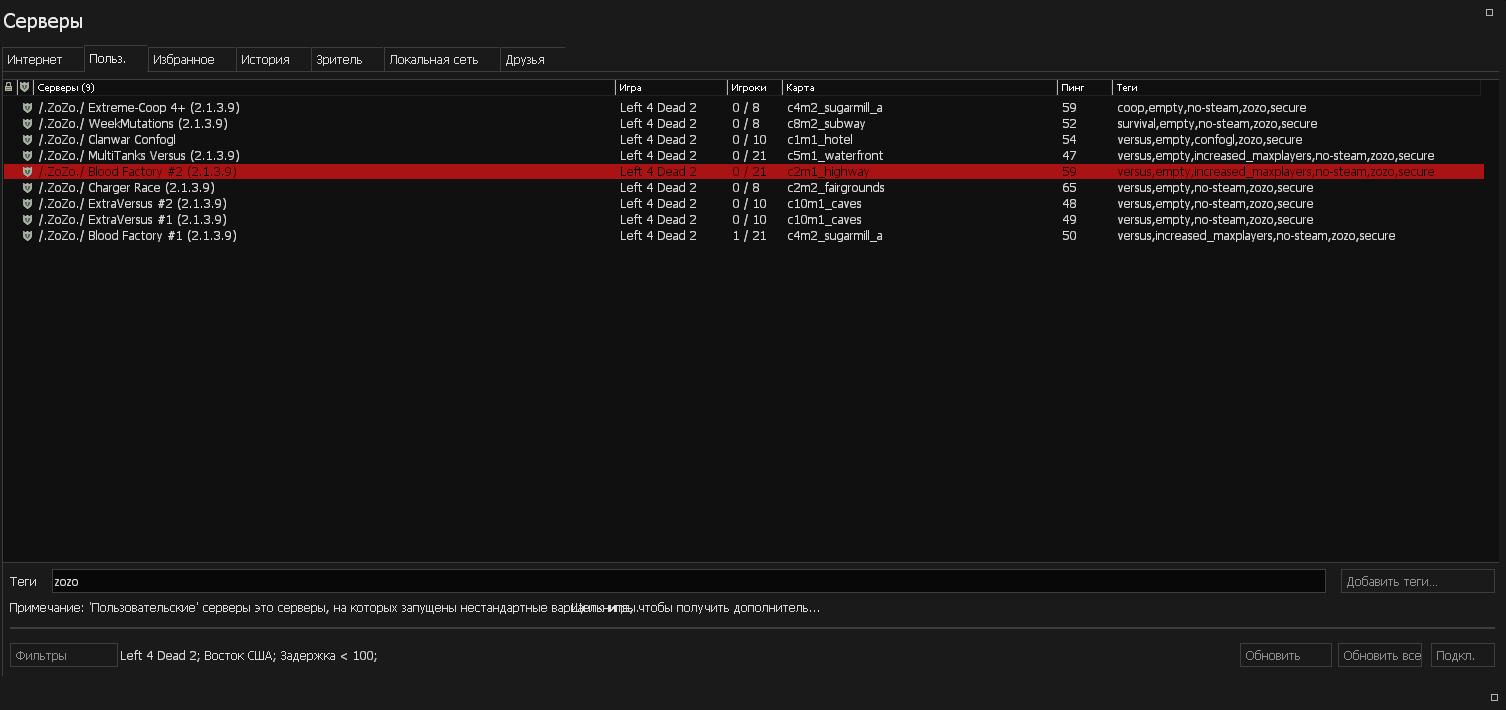Click the shield icon on MultiTanks Versus row

pos(27,156)
